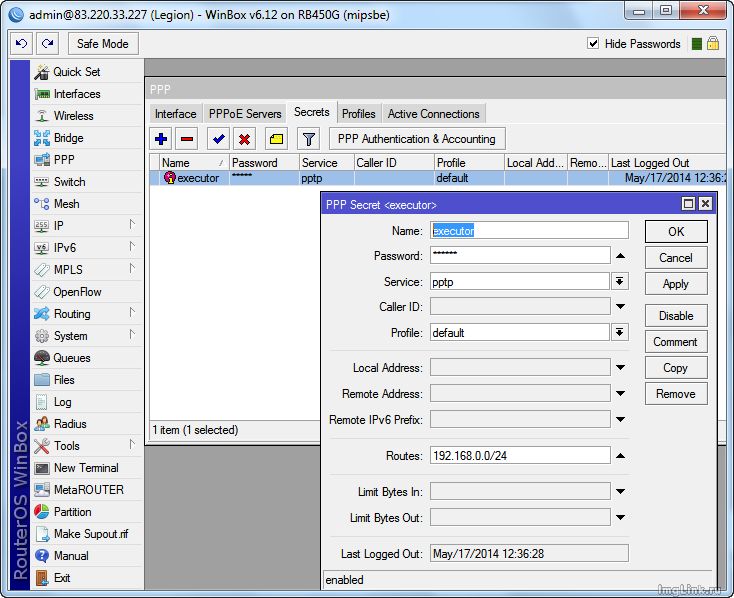
Task: Open MetaROUTER in sidebar
Action: (87, 490)
